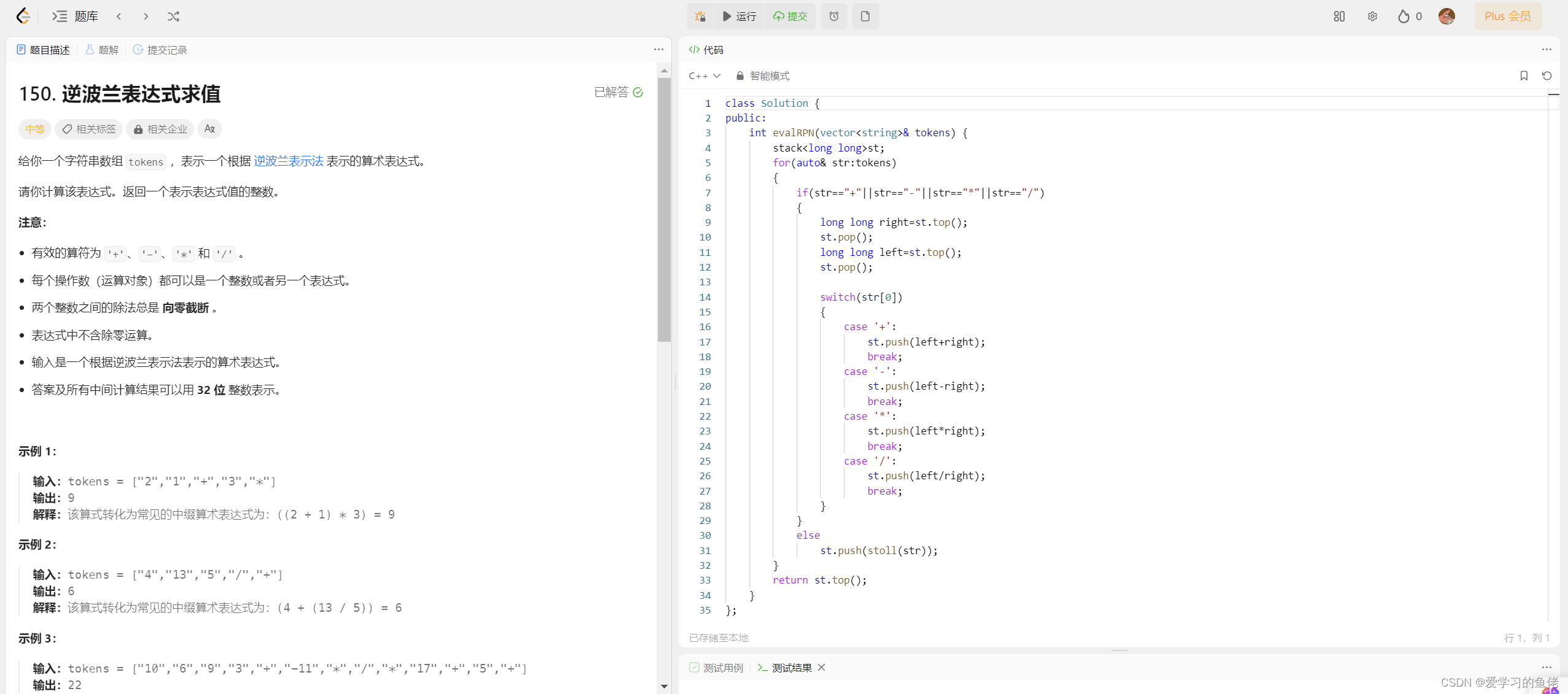1568x694 pixels.
Task: Click the timer/stopwatch icon
Action: click(834, 16)
